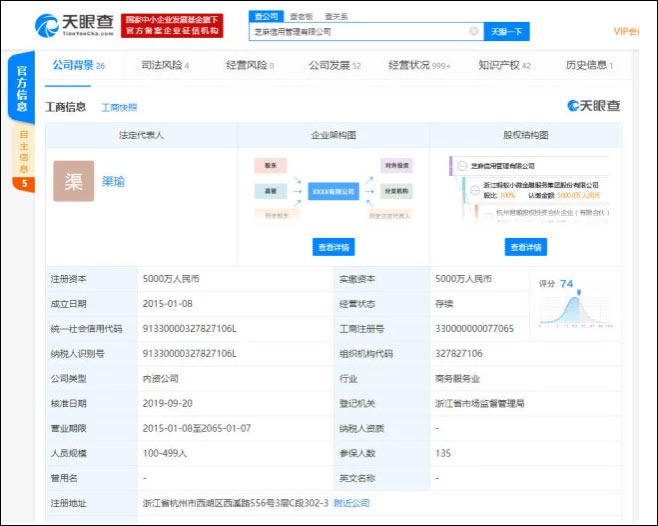Open the VIP会员 link
Screen dimensions: 658x526
[626, 31]
